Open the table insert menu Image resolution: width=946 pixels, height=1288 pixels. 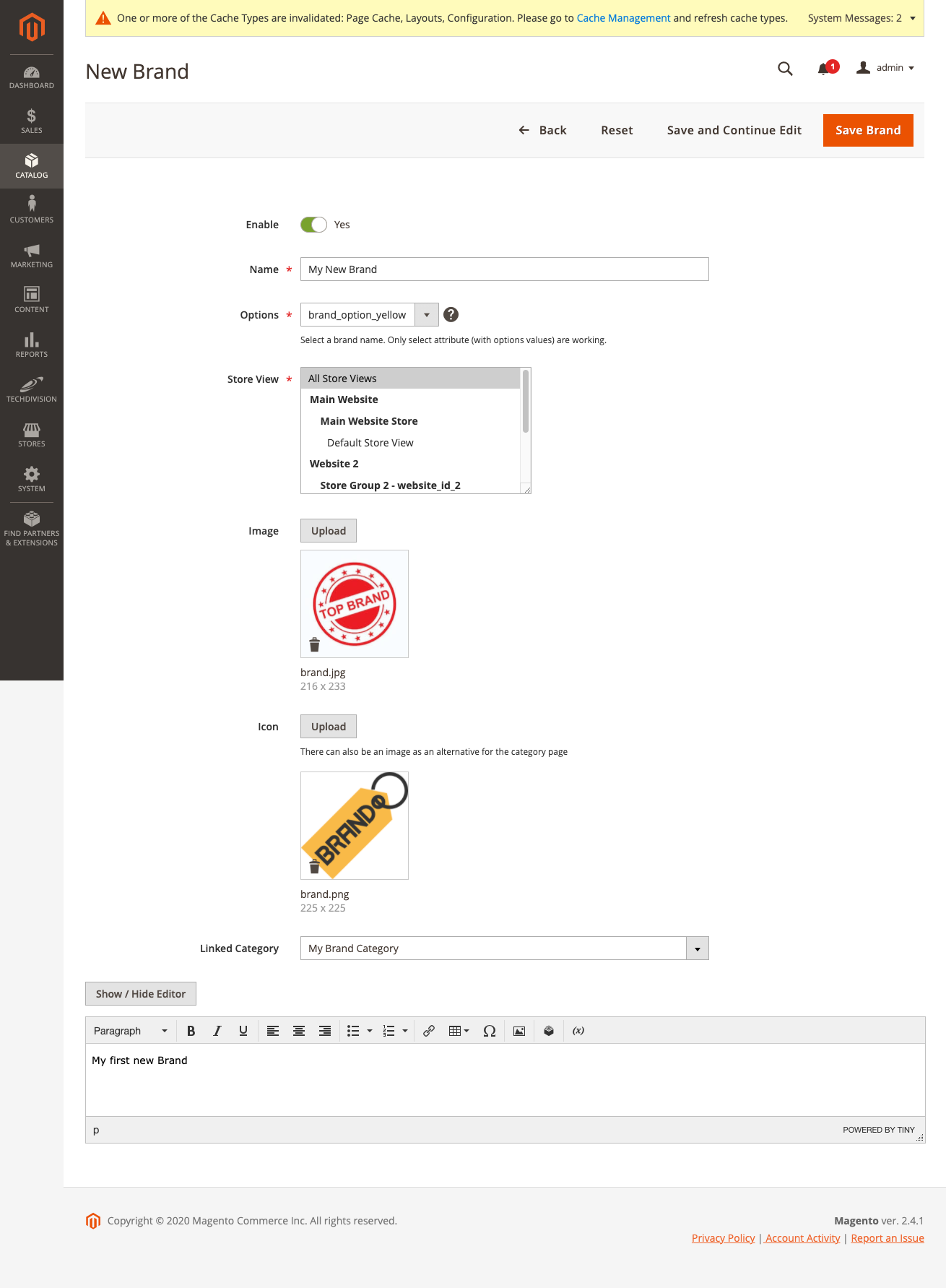(459, 1031)
